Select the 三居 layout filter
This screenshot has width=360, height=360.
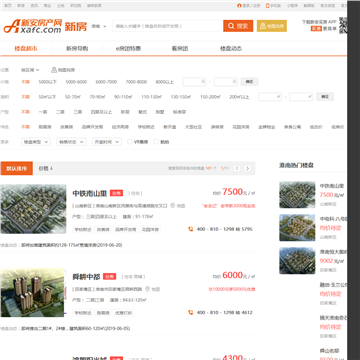point(78,112)
